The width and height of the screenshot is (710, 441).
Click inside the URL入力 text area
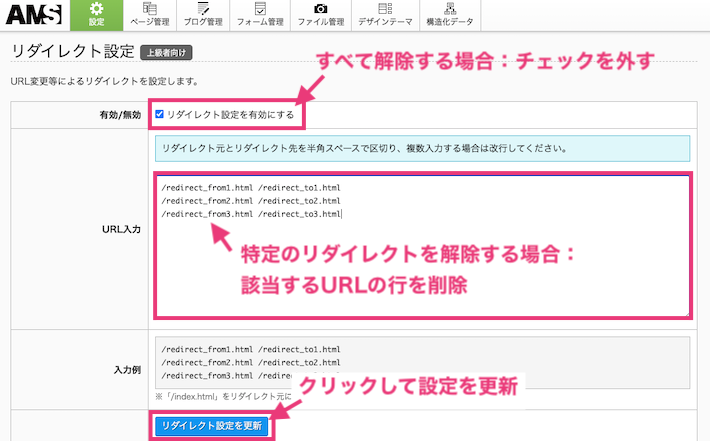(420, 270)
